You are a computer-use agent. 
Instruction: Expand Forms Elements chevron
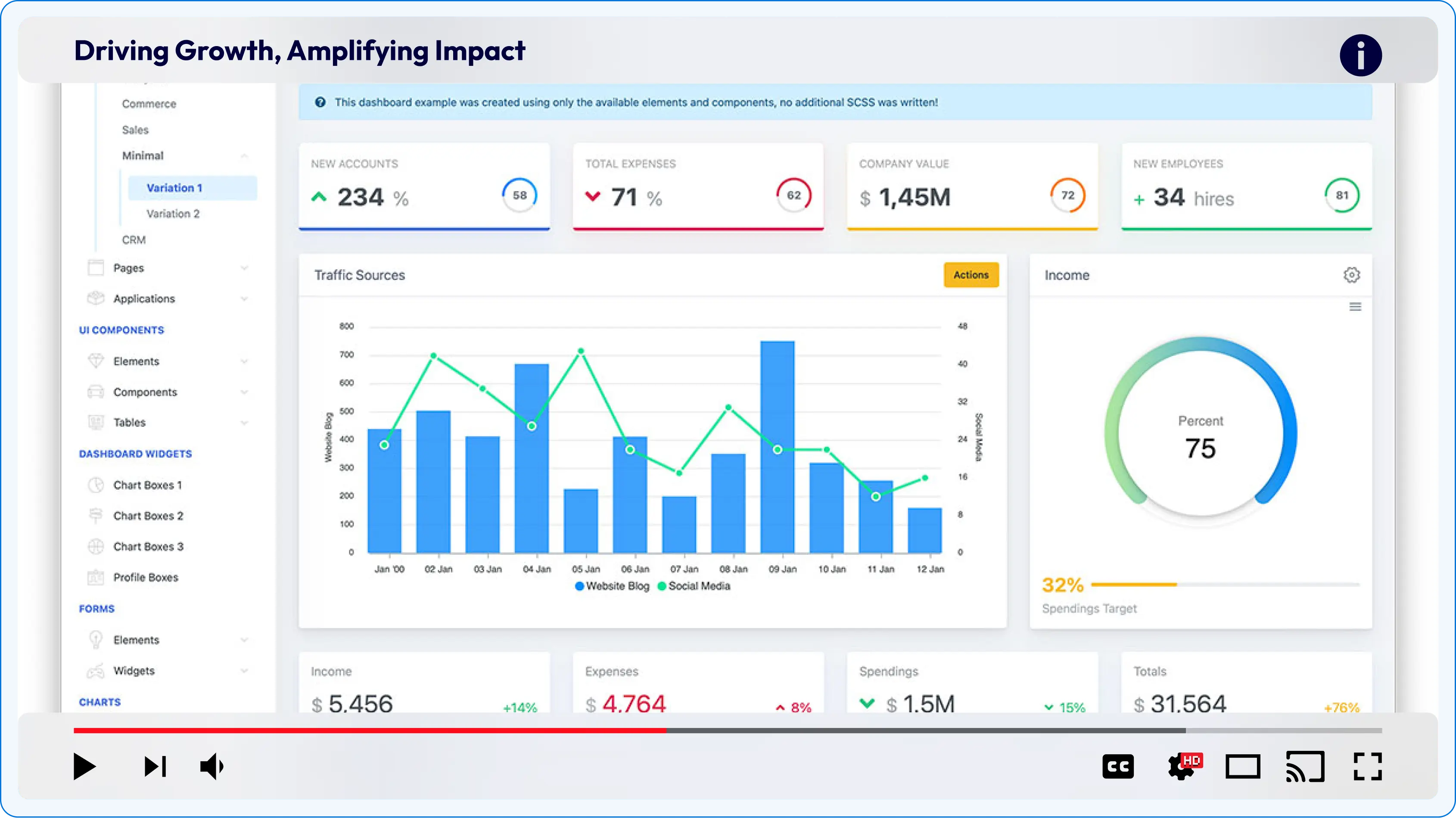[x=244, y=640]
